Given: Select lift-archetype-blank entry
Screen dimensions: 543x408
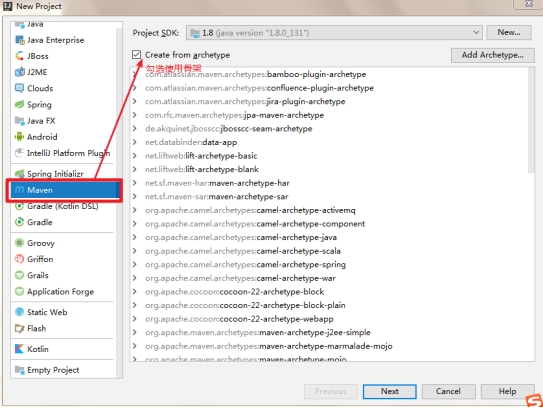Looking at the screenshot, I should [x=202, y=169].
